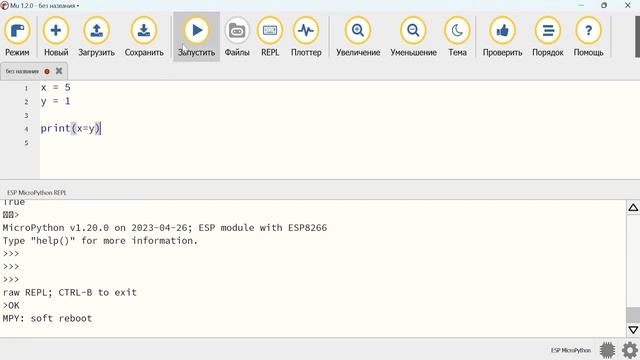The width and height of the screenshot is (640, 360).
Task: Click the 'MPY: soft reboot' REPL line
Action: point(47,318)
